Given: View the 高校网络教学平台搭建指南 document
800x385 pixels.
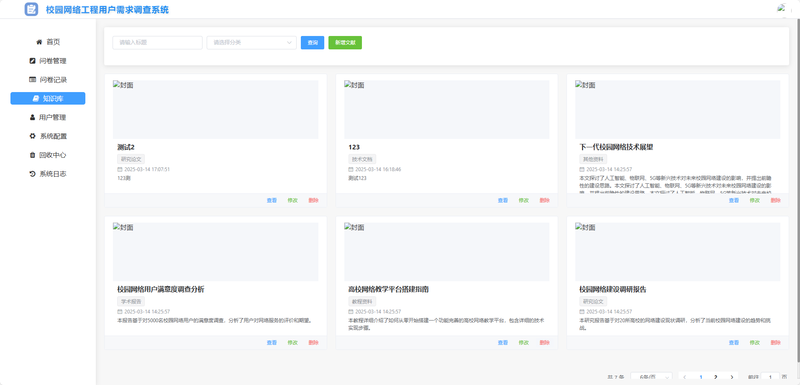Looking at the screenshot, I should point(503,343).
